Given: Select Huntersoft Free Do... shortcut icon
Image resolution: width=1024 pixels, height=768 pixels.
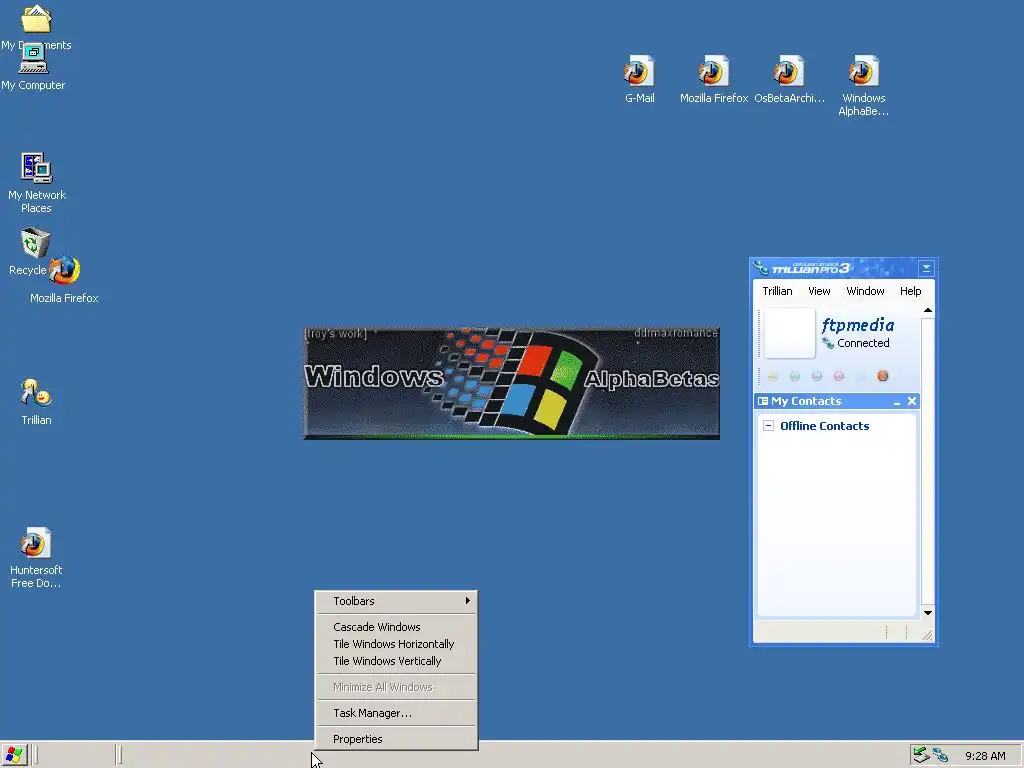Looking at the screenshot, I should pos(35,543).
